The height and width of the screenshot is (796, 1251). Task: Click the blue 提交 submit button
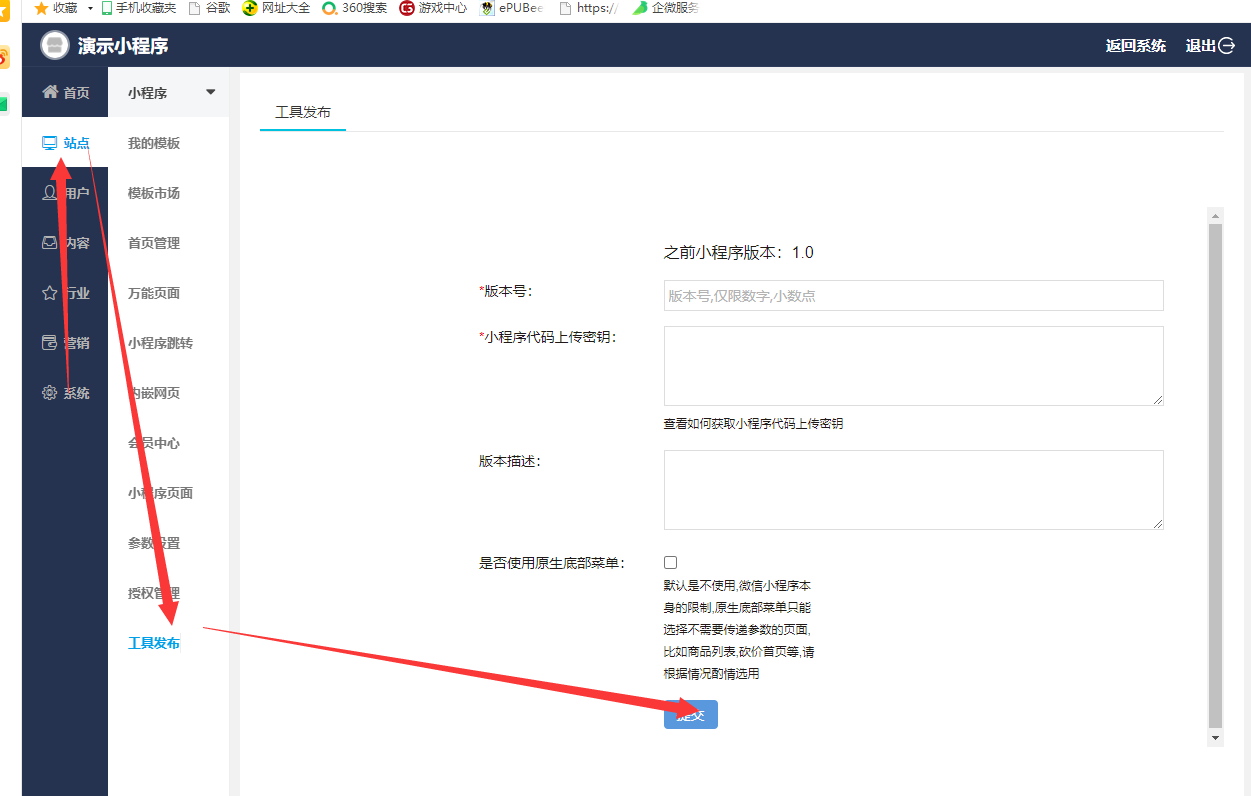(x=690, y=715)
